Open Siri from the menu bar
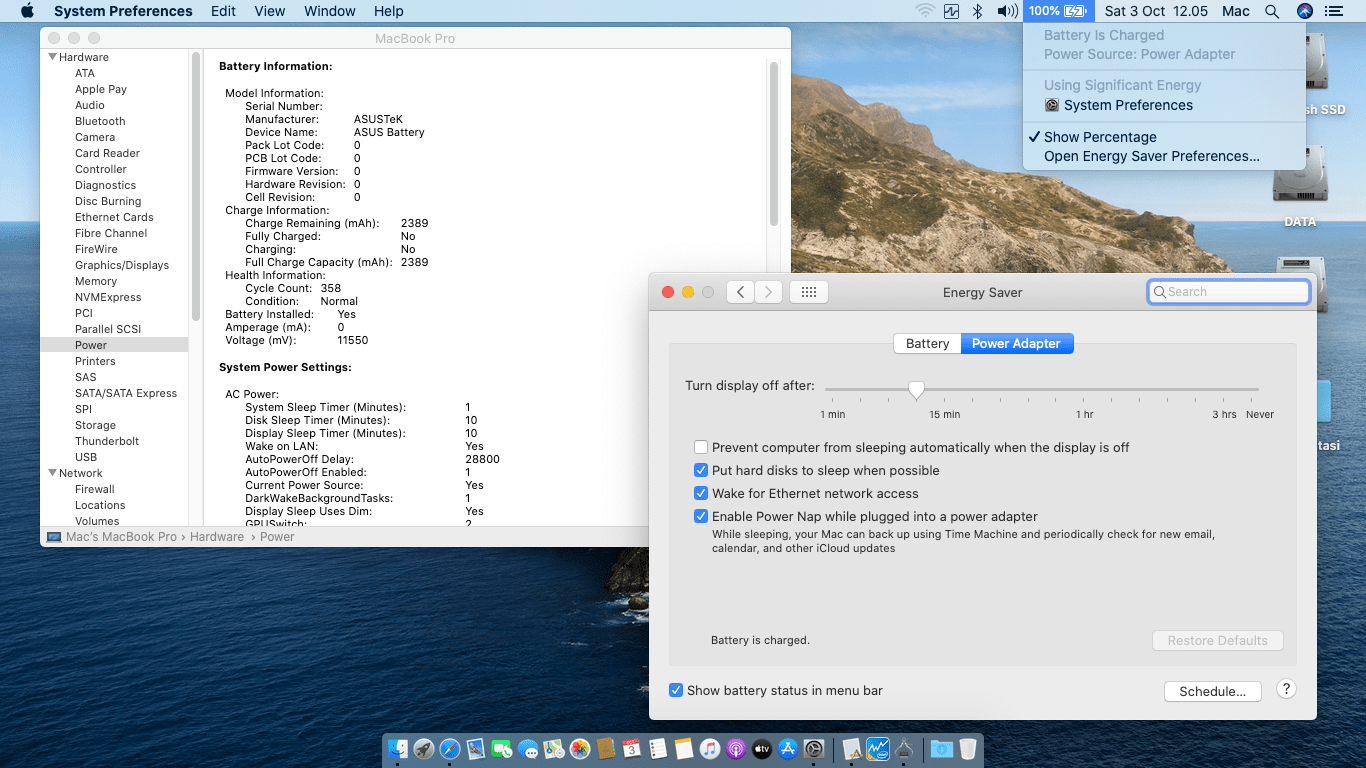The width and height of the screenshot is (1366, 768). click(1304, 11)
